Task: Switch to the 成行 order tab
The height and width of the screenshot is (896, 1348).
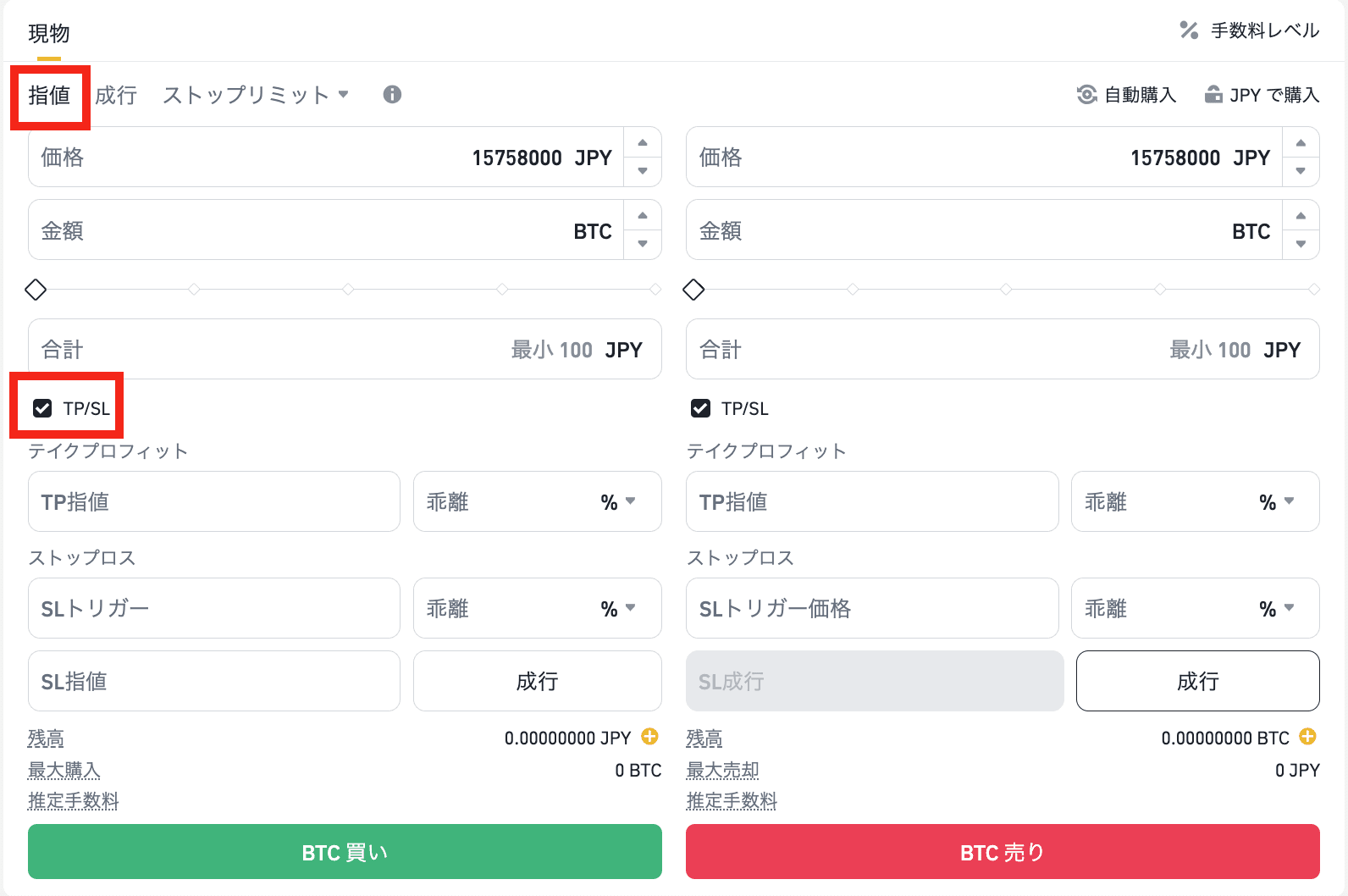Action: (x=115, y=95)
